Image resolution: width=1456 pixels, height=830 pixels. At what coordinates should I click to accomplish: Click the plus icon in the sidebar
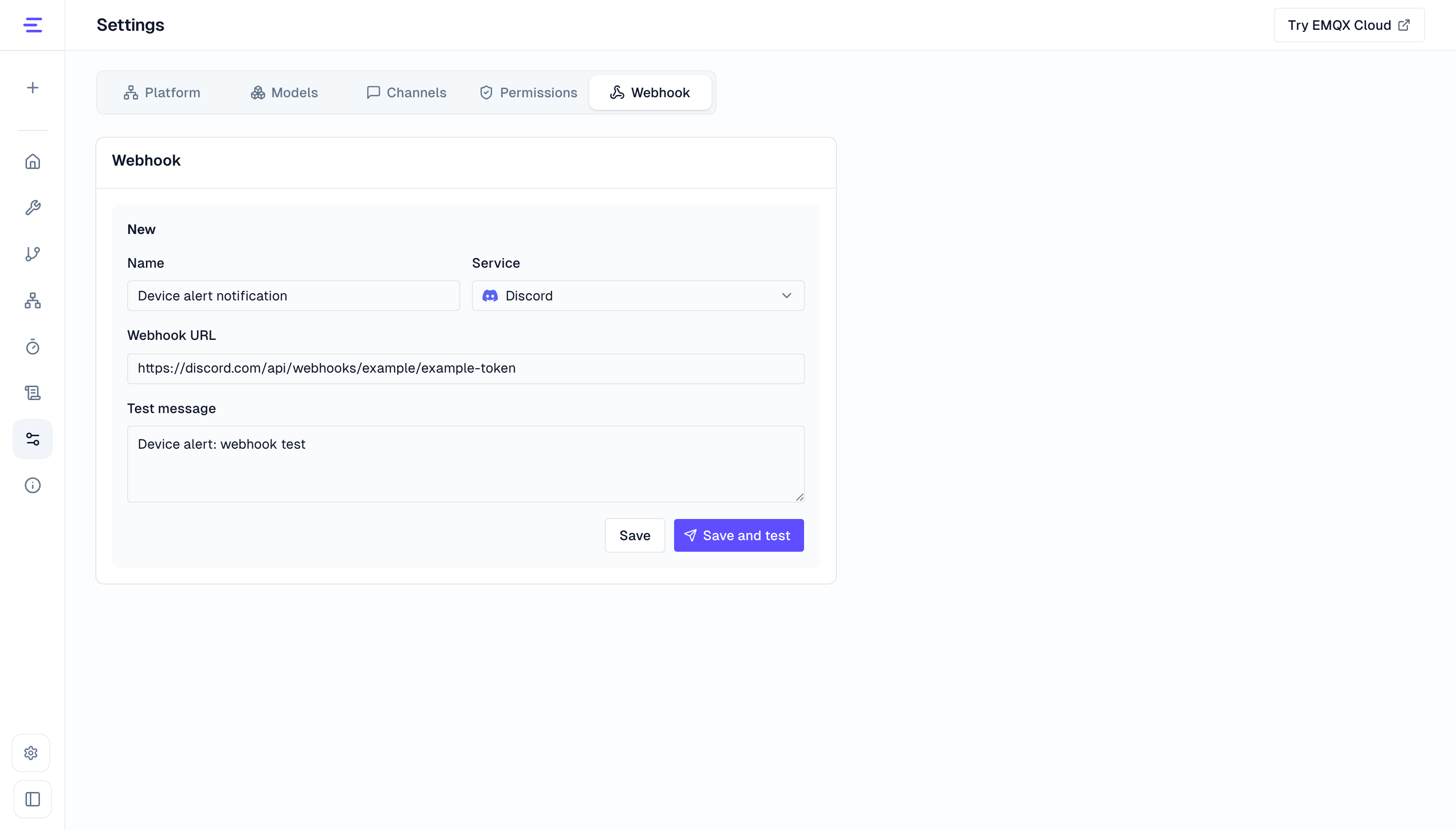32,88
